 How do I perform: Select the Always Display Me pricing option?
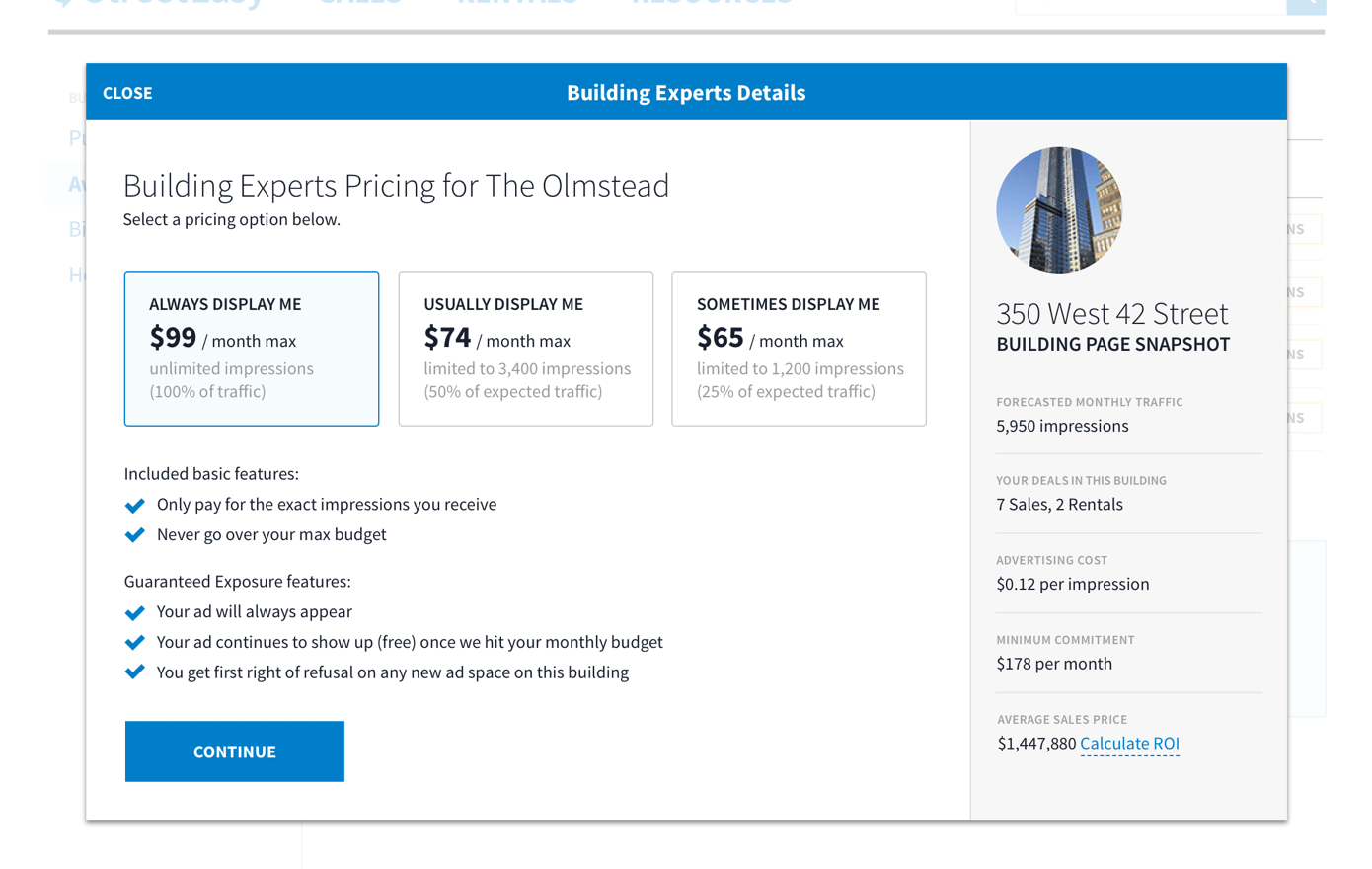coord(252,349)
